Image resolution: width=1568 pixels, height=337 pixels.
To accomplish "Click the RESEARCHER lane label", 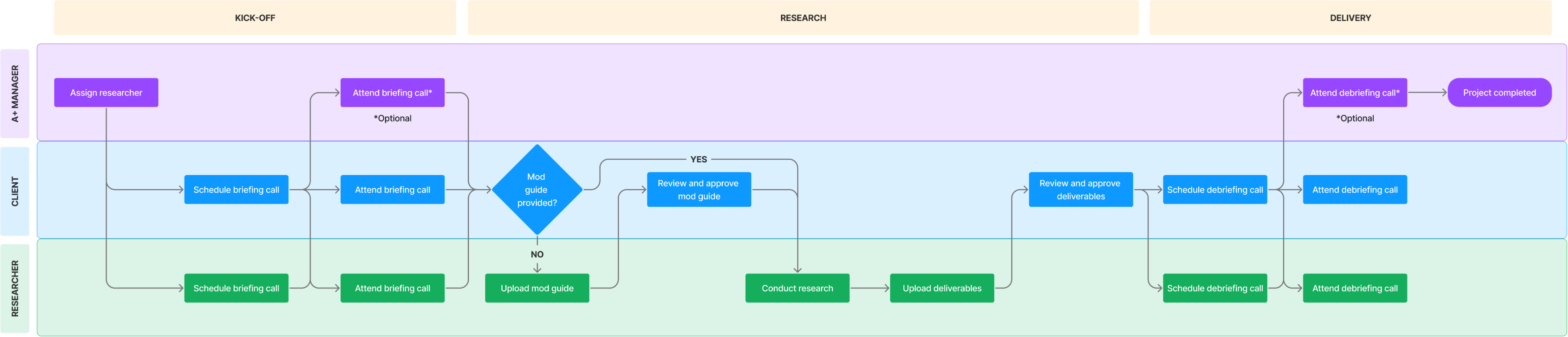I will 15,288.
